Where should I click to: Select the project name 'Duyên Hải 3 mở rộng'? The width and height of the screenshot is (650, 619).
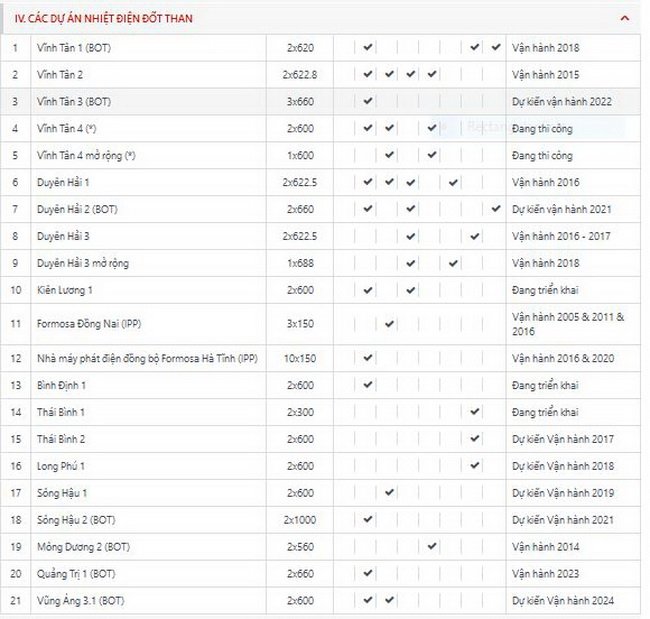(82, 263)
